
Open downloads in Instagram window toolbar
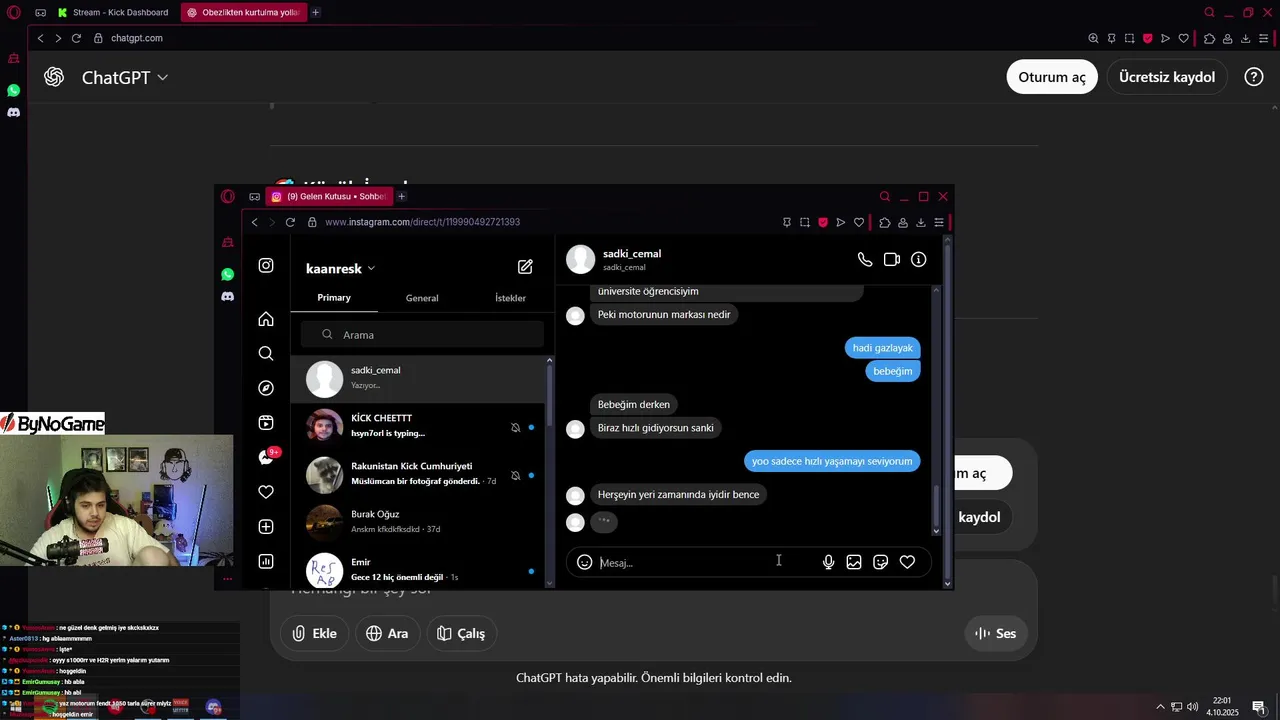click(x=921, y=222)
